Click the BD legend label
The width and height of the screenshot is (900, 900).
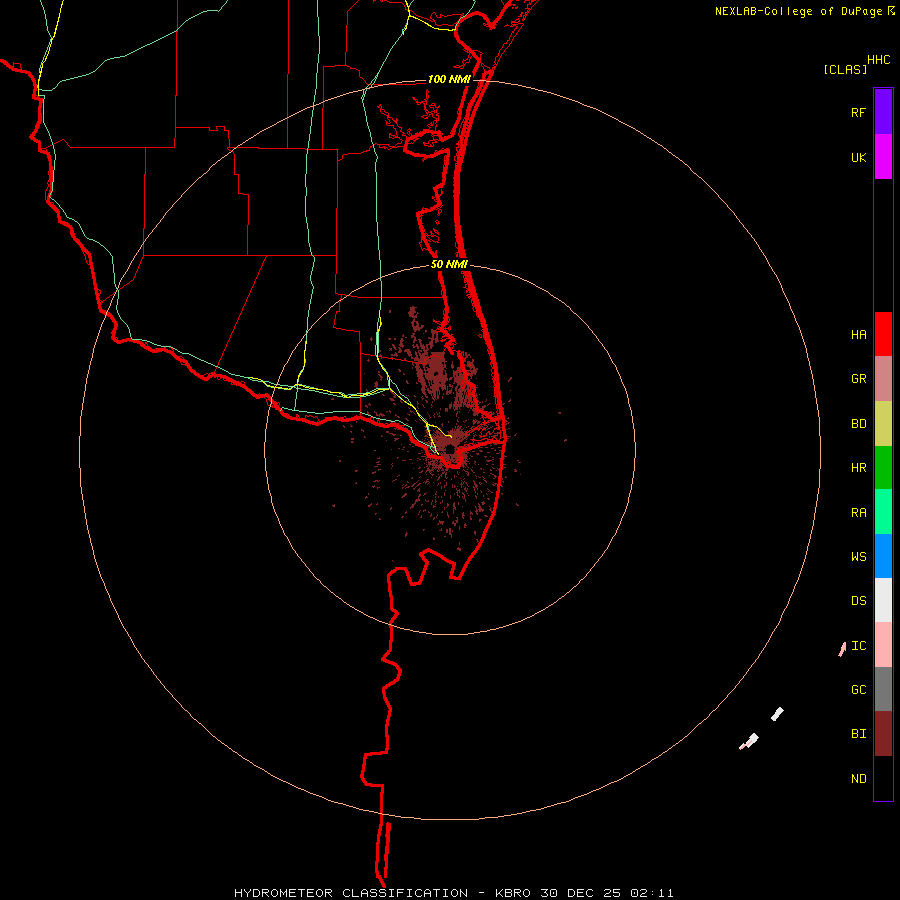858,424
